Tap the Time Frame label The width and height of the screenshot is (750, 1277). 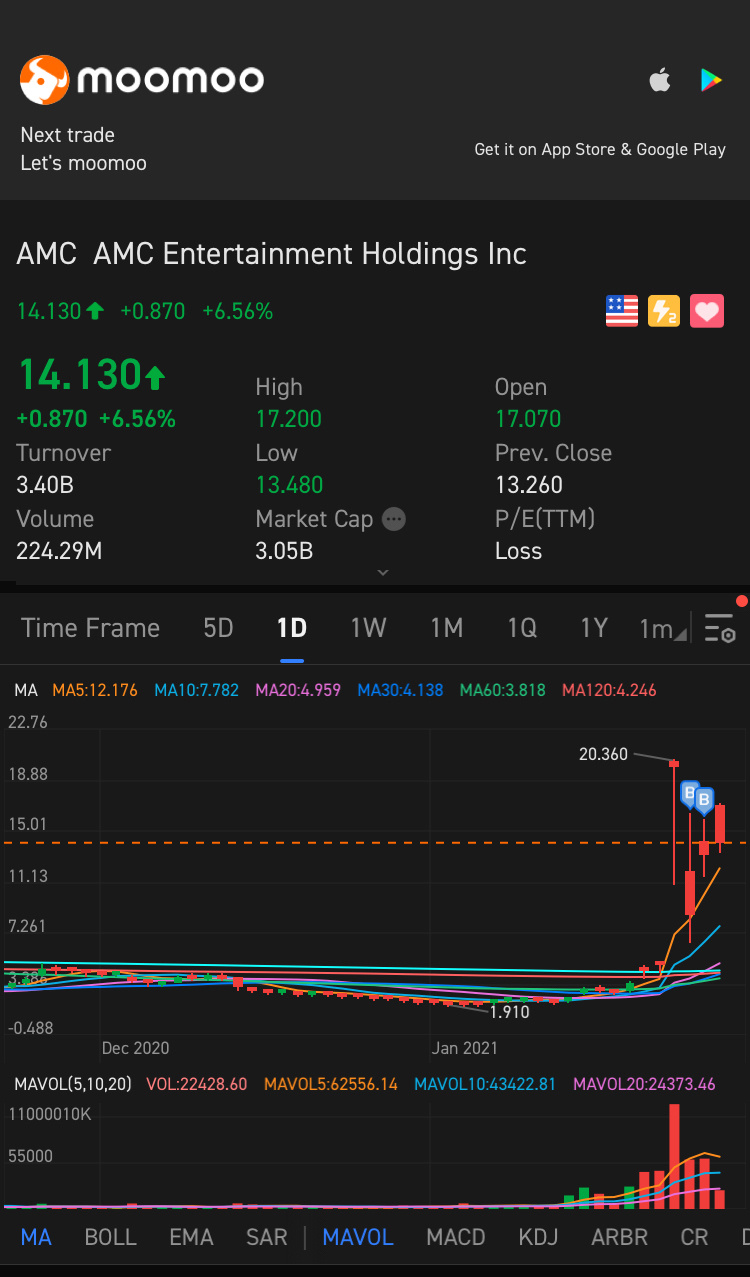coord(90,628)
